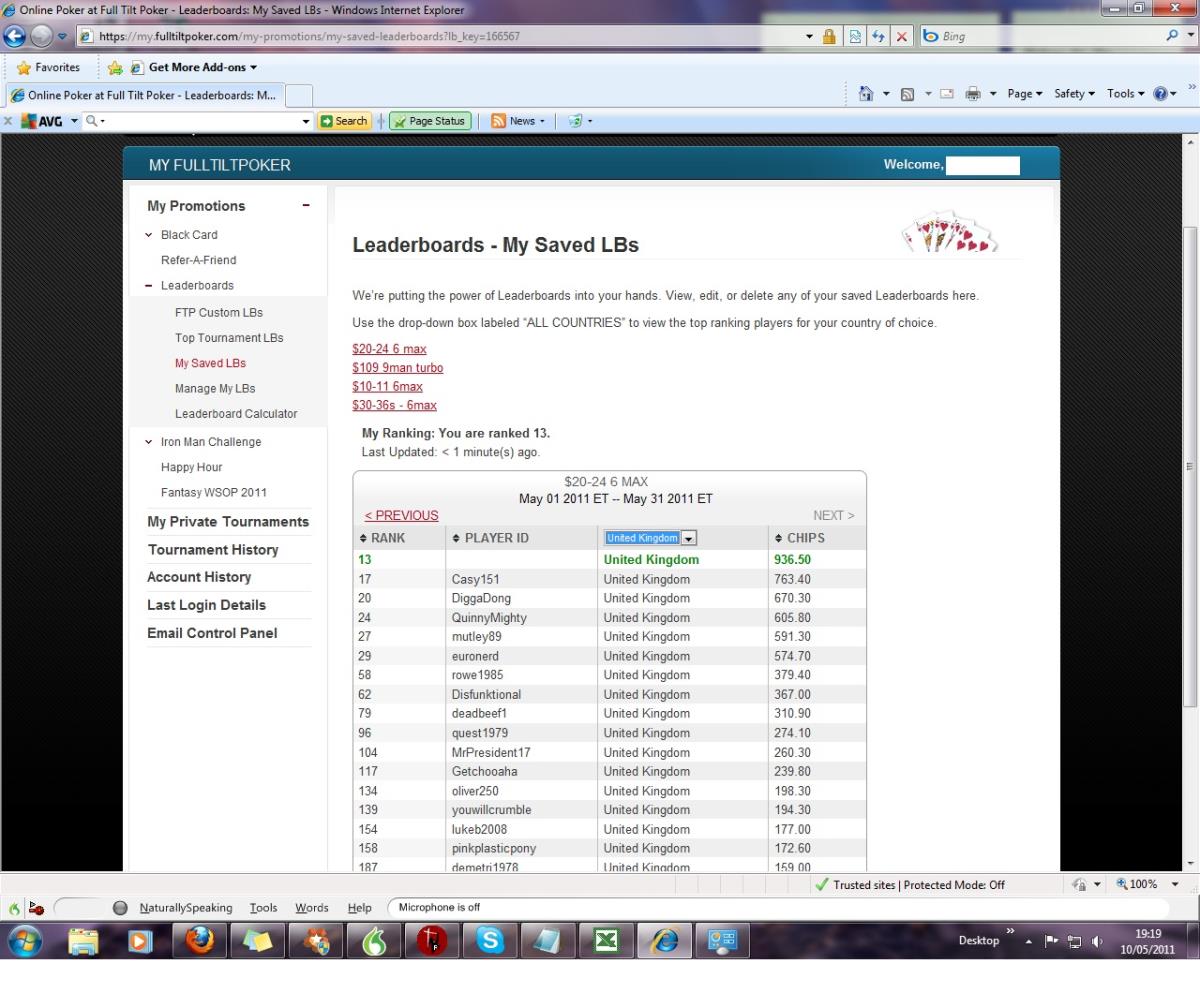The width and height of the screenshot is (1200, 993).
Task: Open the Safety menu dropdown
Action: (x=1074, y=94)
